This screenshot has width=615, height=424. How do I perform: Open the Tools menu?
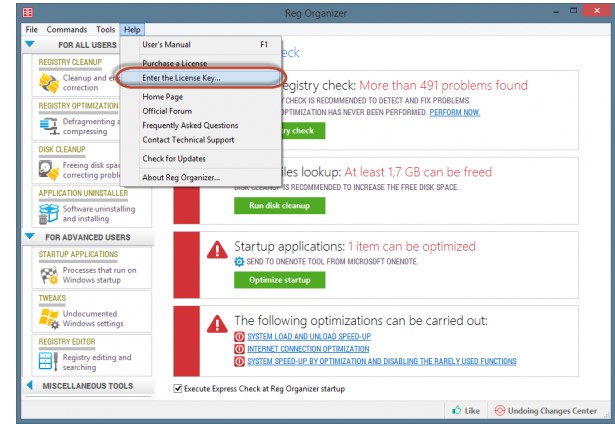(x=106, y=30)
